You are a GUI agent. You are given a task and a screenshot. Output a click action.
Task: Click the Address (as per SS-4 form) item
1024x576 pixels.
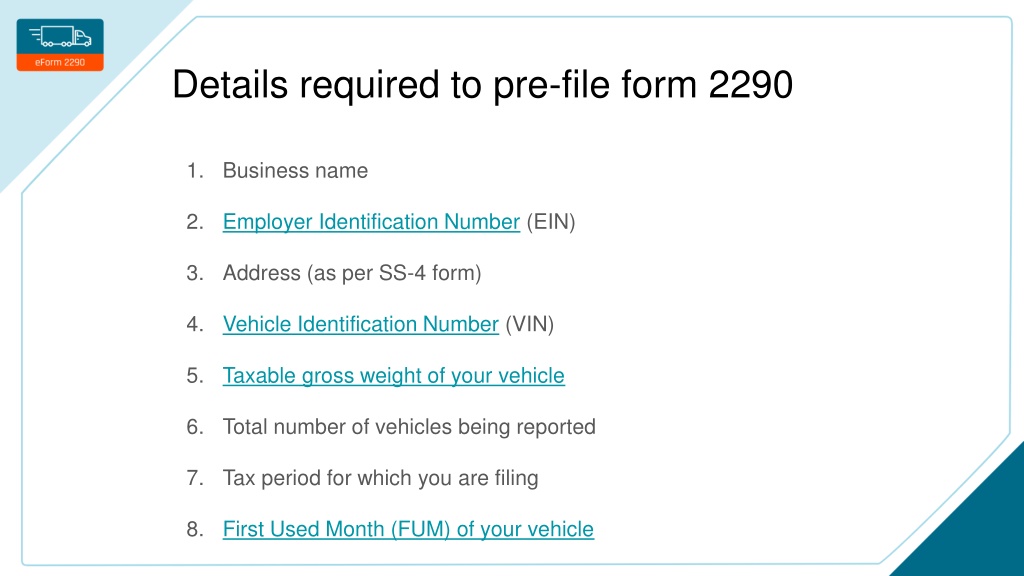[x=352, y=273]
